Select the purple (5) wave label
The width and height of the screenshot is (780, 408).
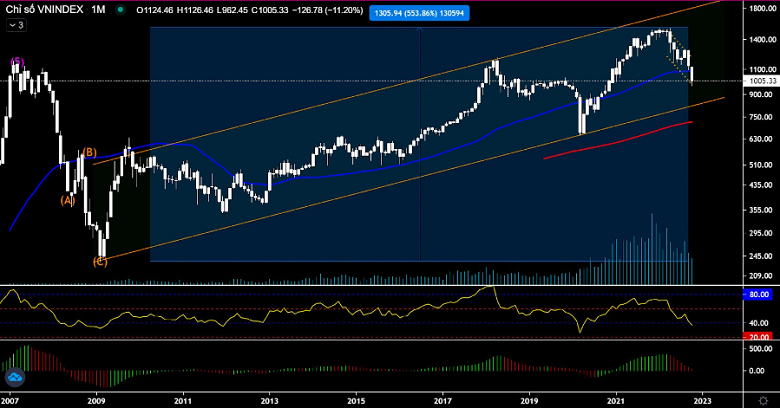click(16, 62)
